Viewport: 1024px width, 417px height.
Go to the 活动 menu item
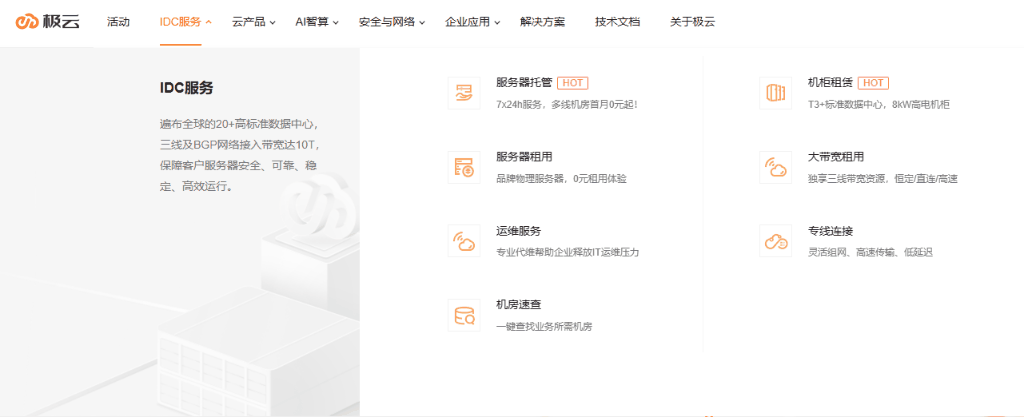point(118,22)
